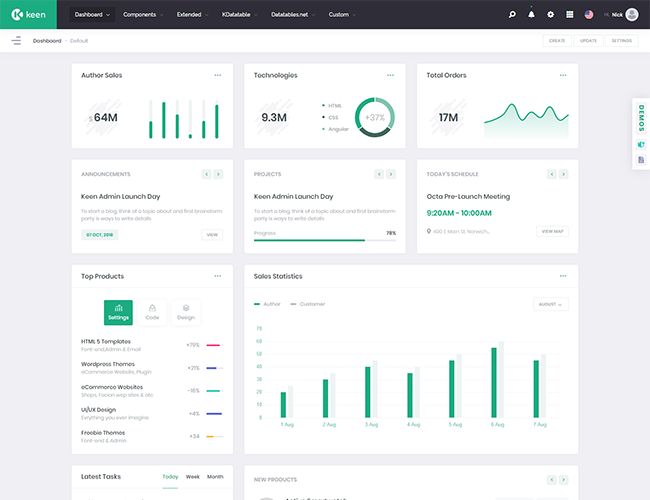Open Author Sales options menu
650x500 pixels.
pyautogui.click(x=218, y=75)
